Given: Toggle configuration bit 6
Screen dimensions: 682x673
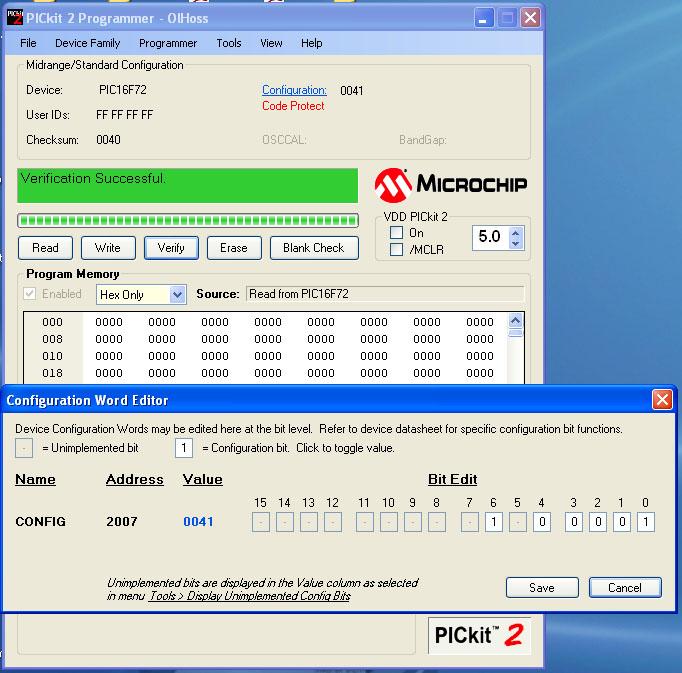Looking at the screenshot, I should click(x=494, y=522).
